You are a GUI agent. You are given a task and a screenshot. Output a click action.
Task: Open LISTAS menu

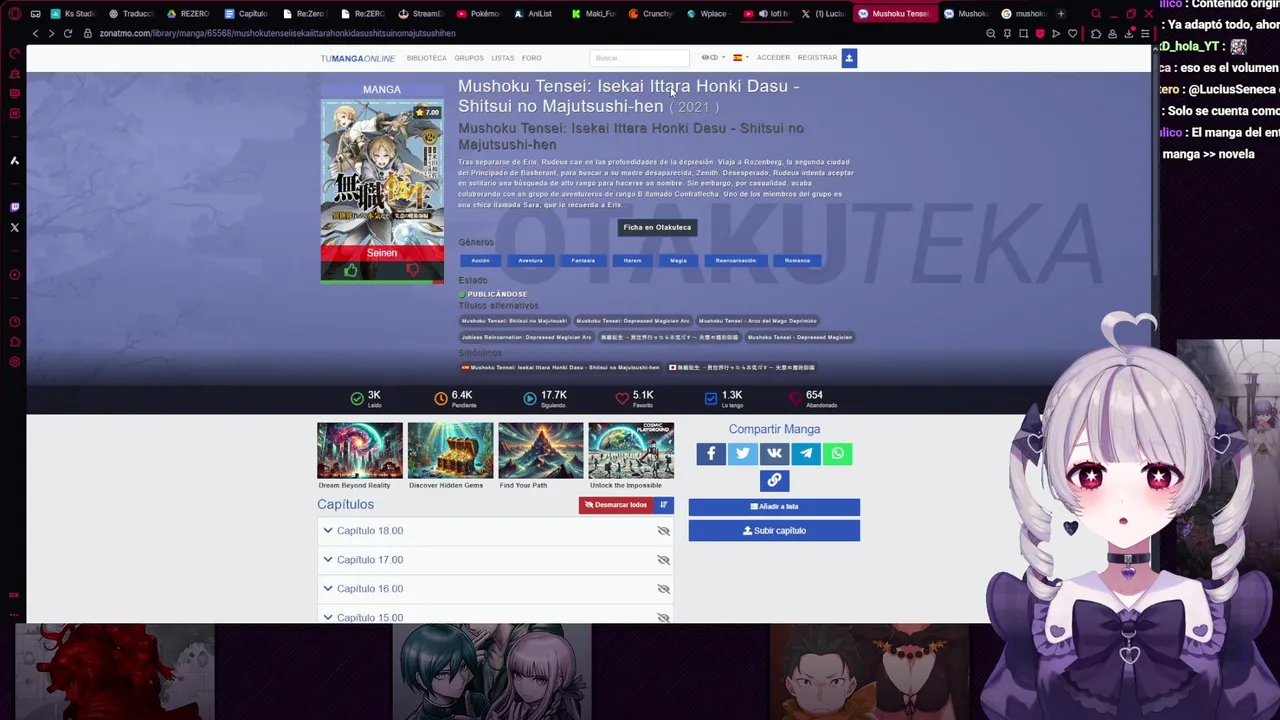503,58
